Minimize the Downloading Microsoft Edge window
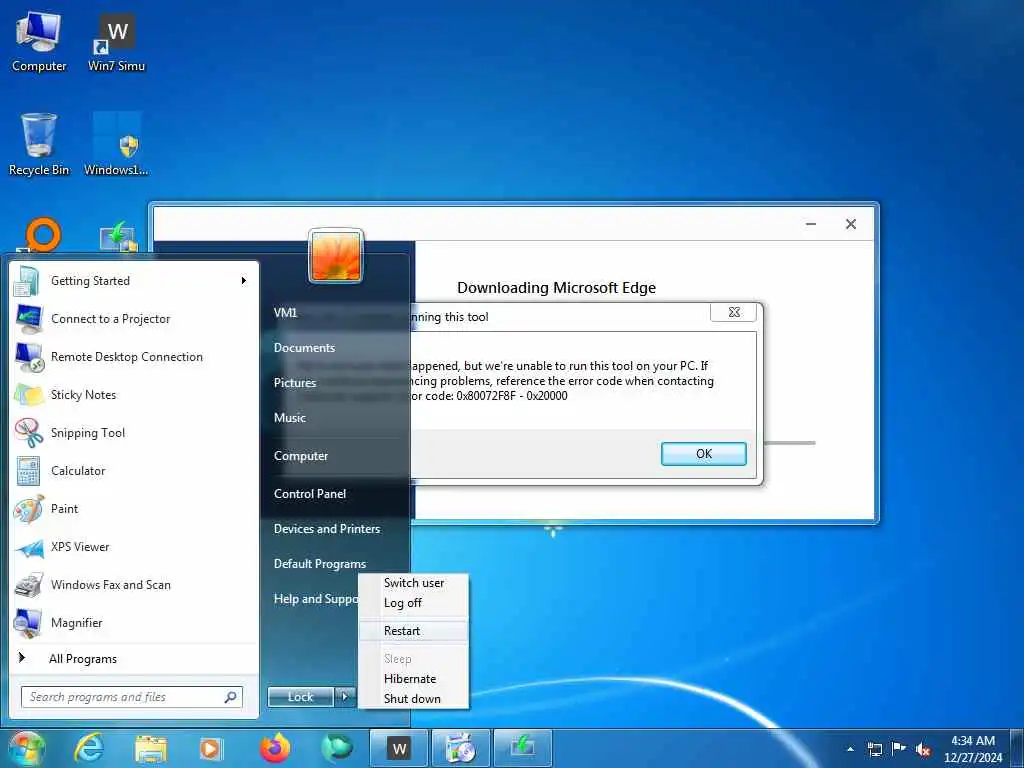Screen dimensions: 1024x768 [811, 224]
